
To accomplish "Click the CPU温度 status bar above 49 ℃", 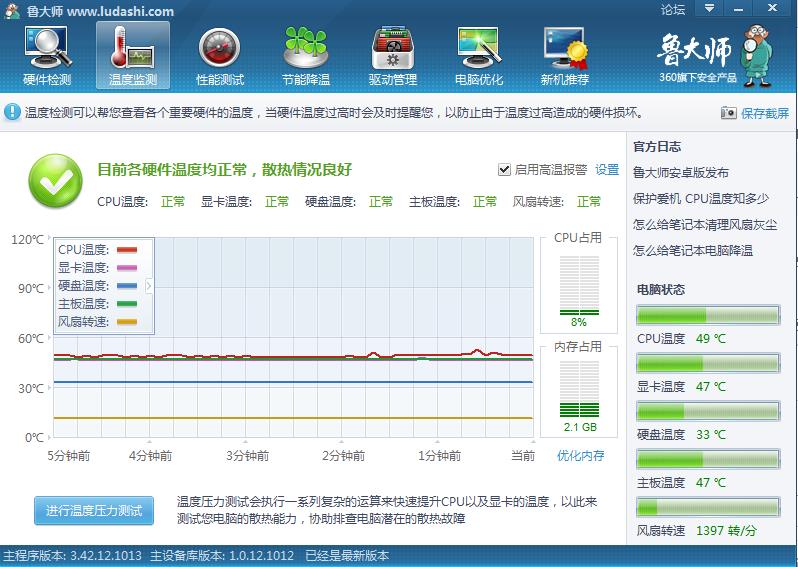I will (x=708, y=315).
